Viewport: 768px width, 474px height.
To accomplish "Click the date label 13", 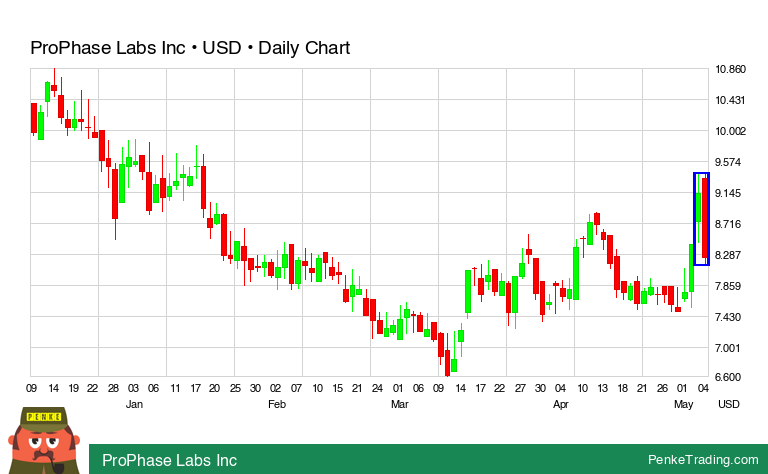I will pos(602,388).
